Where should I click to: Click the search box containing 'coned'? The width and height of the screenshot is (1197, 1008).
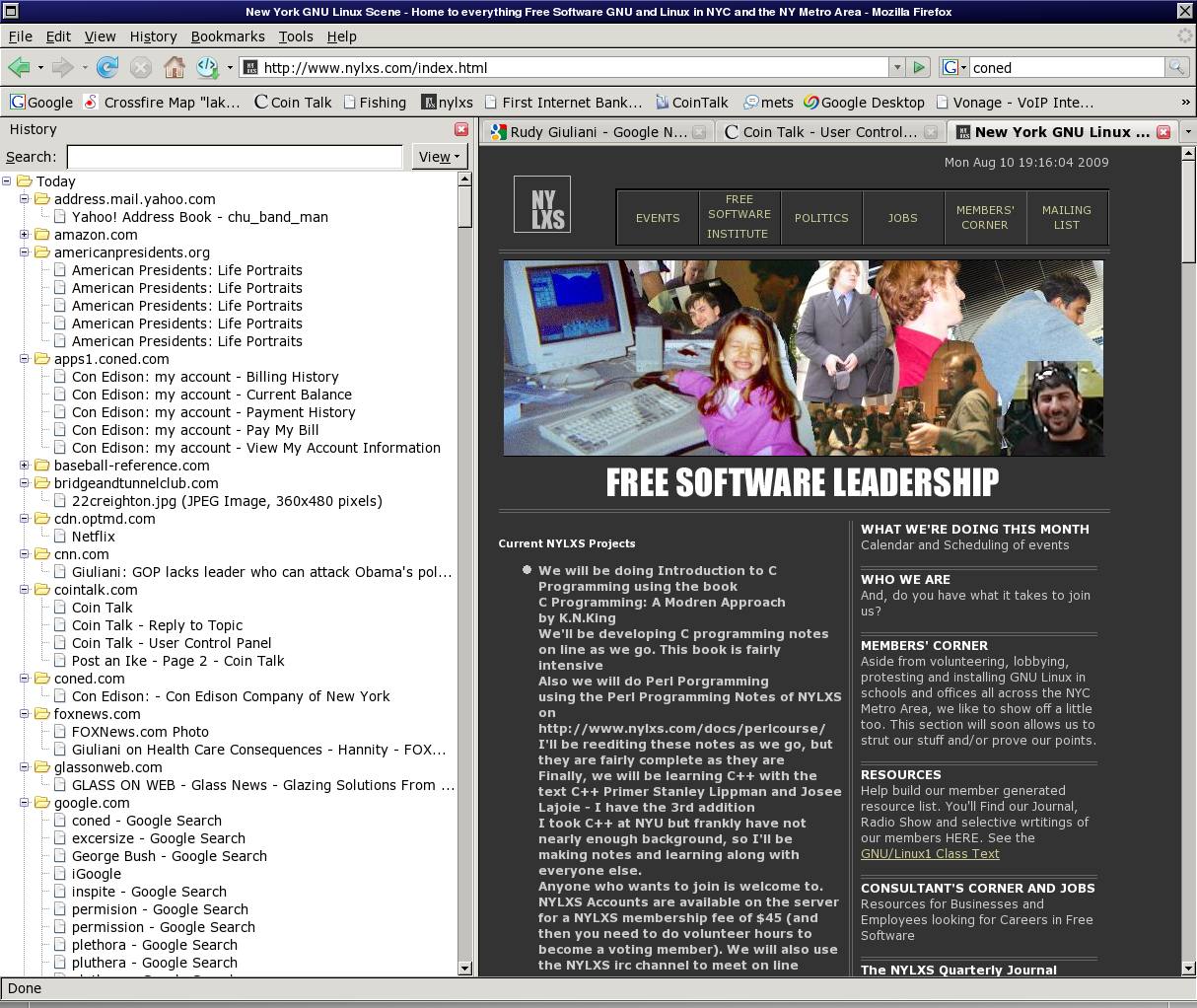click(1066, 67)
